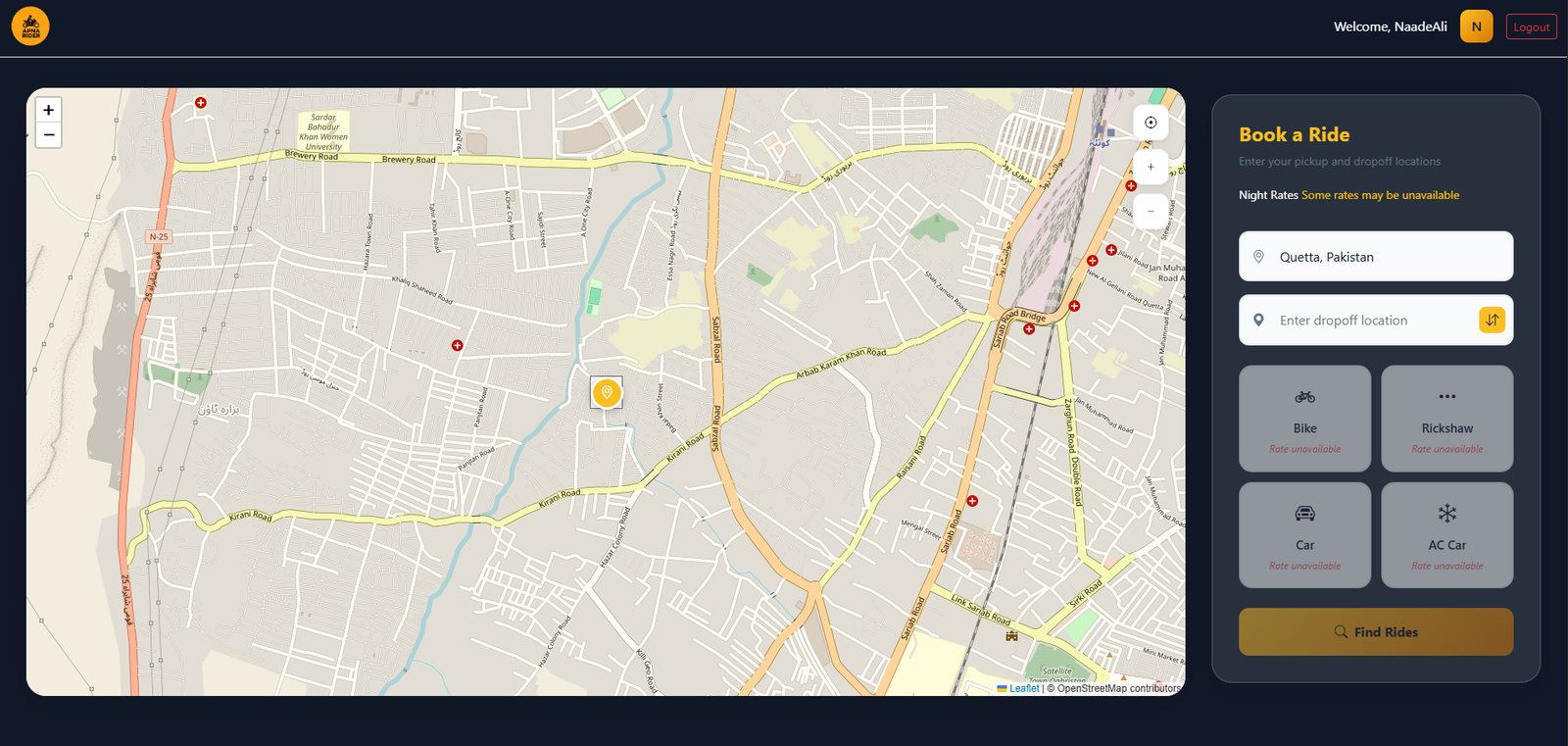This screenshot has width=1568, height=746.
Task: Click the hospital marker beside Mengal Street
Action: click(x=972, y=501)
